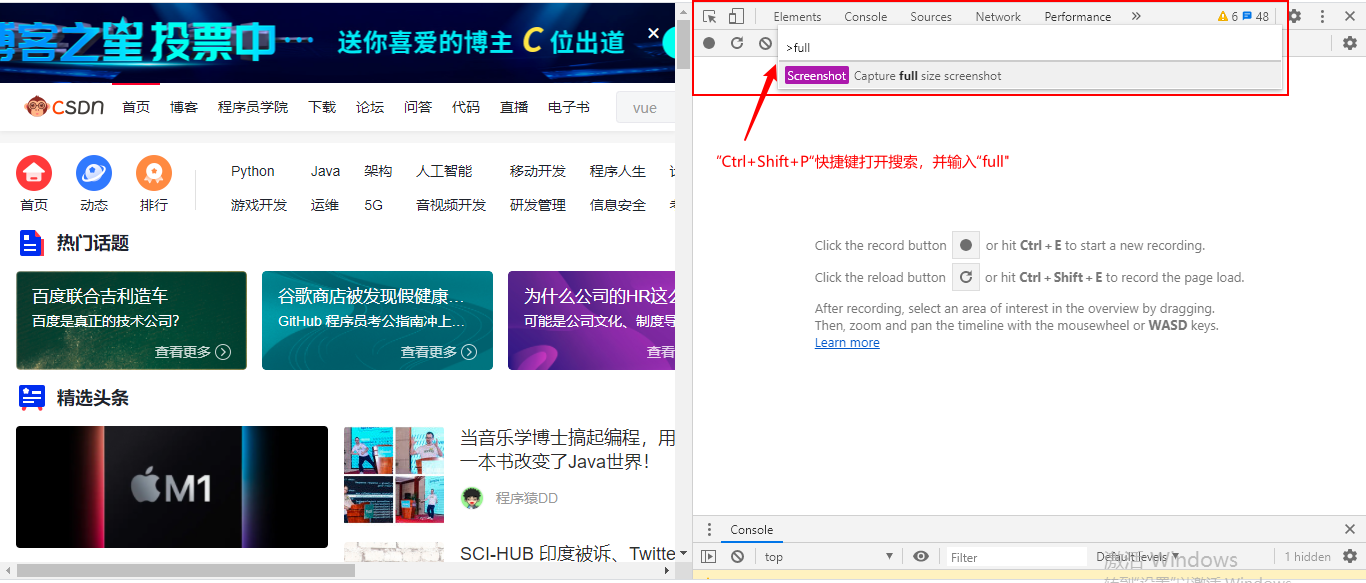This screenshot has width=1366, height=583.
Task: Click the 1 hidden messages label
Action: tap(1308, 557)
